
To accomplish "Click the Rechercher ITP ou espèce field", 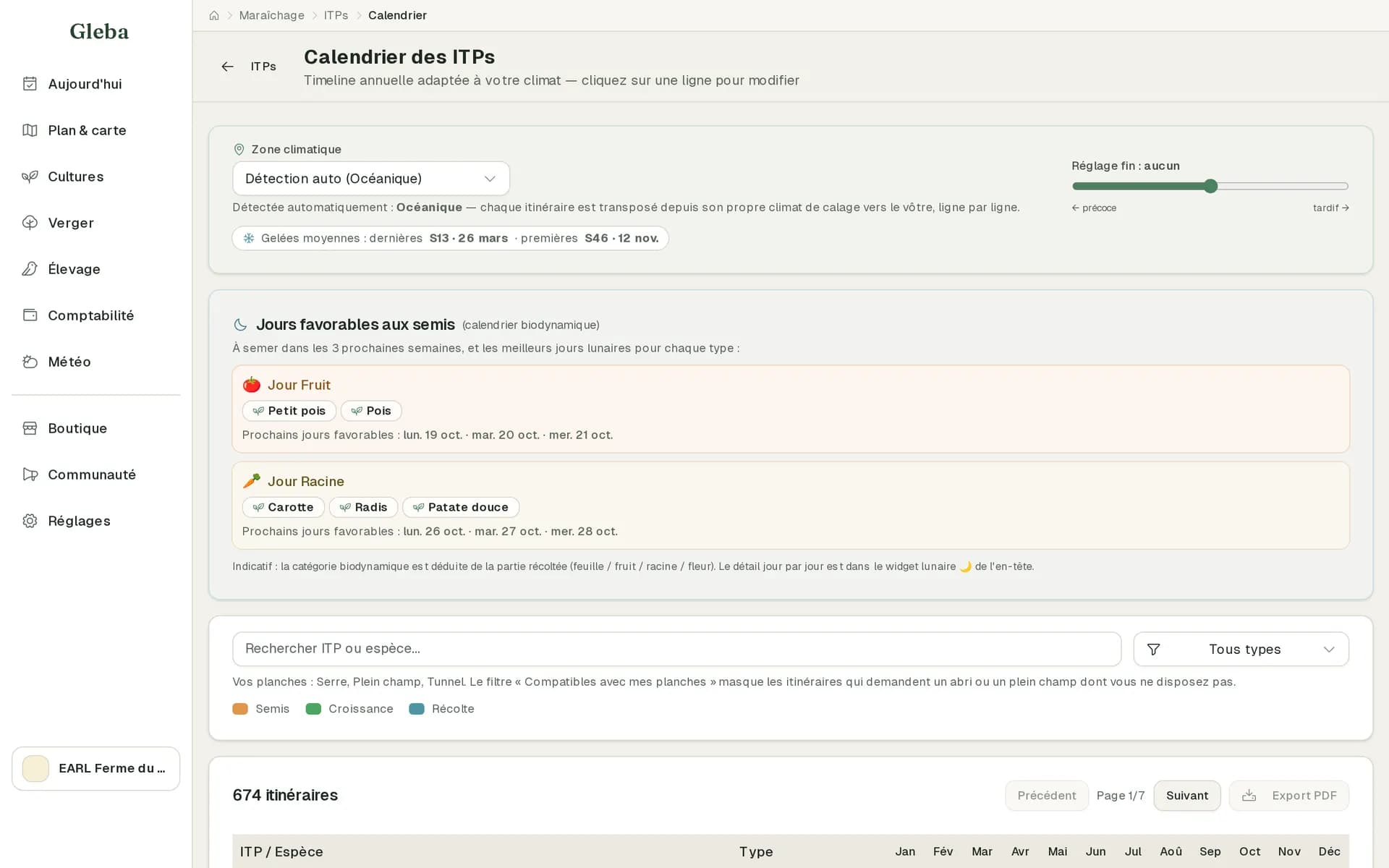I will [x=676, y=650].
